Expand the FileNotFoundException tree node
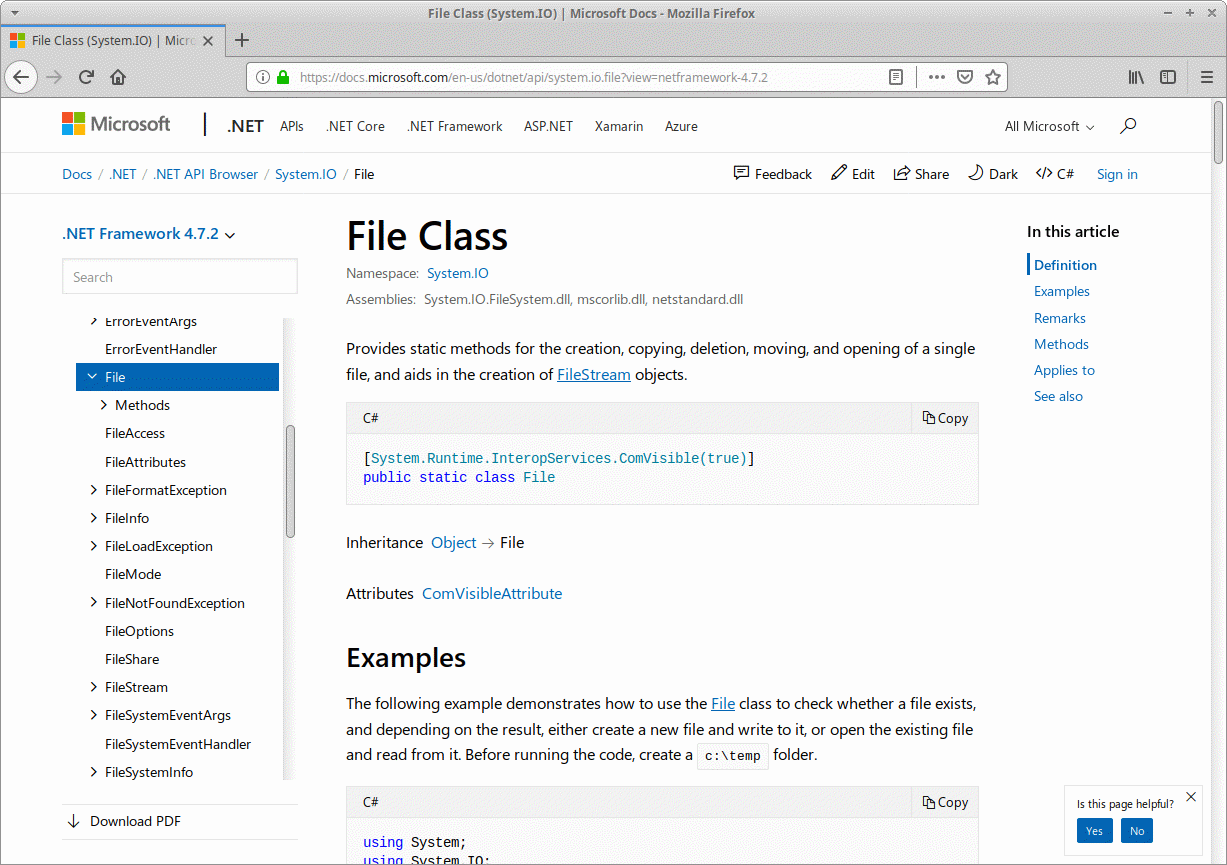The height and width of the screenshot is (865, 1227). (93, 603)
